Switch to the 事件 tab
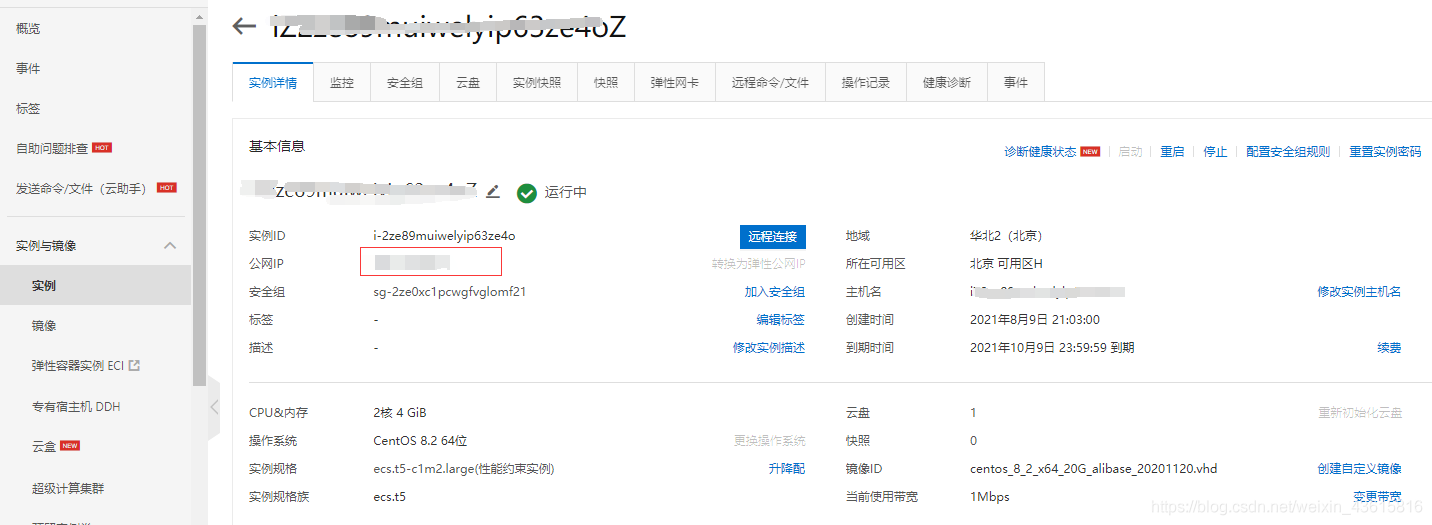 tap(1016, 83)
